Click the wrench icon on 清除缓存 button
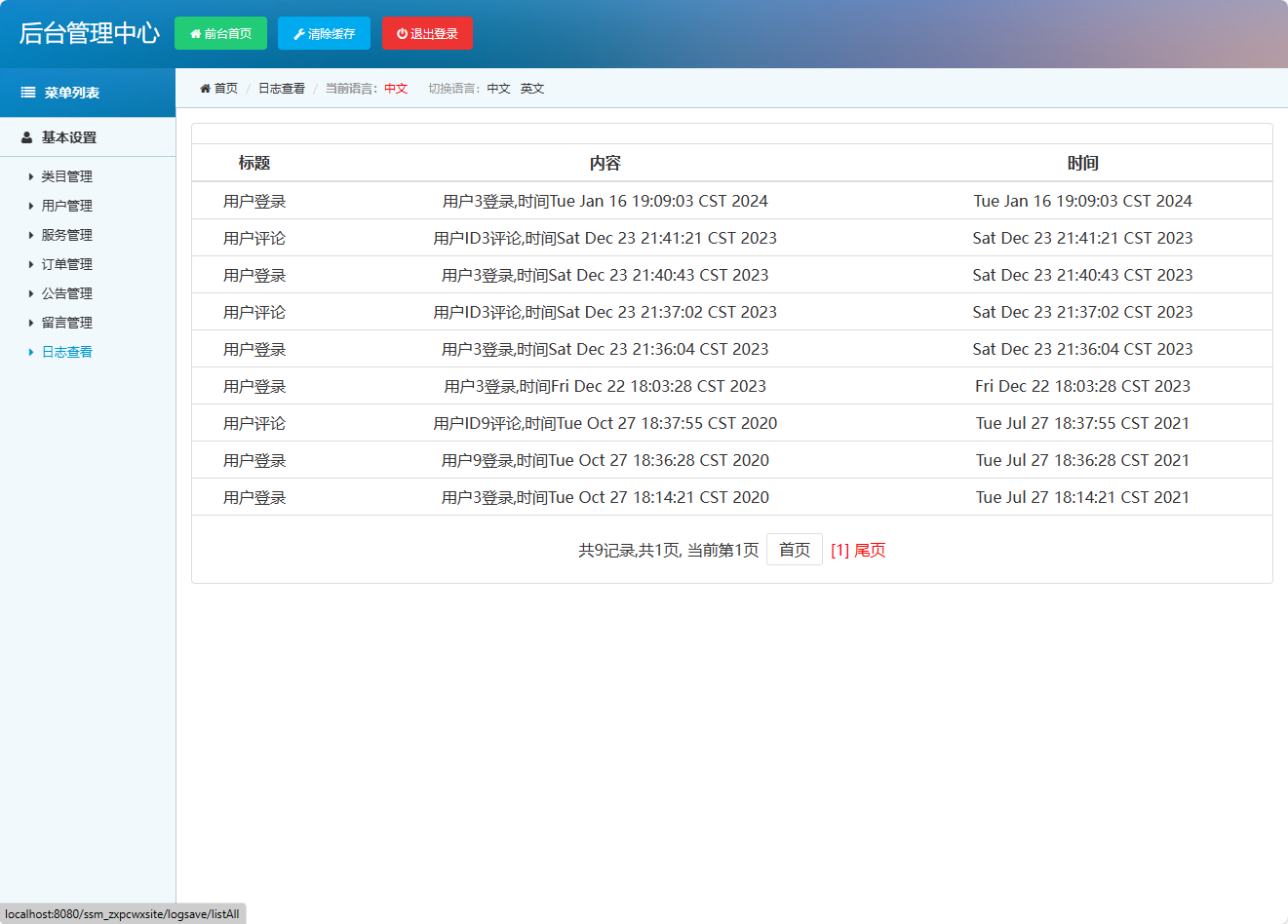Viewport: 1288px width, 924px height. (297, 33)
